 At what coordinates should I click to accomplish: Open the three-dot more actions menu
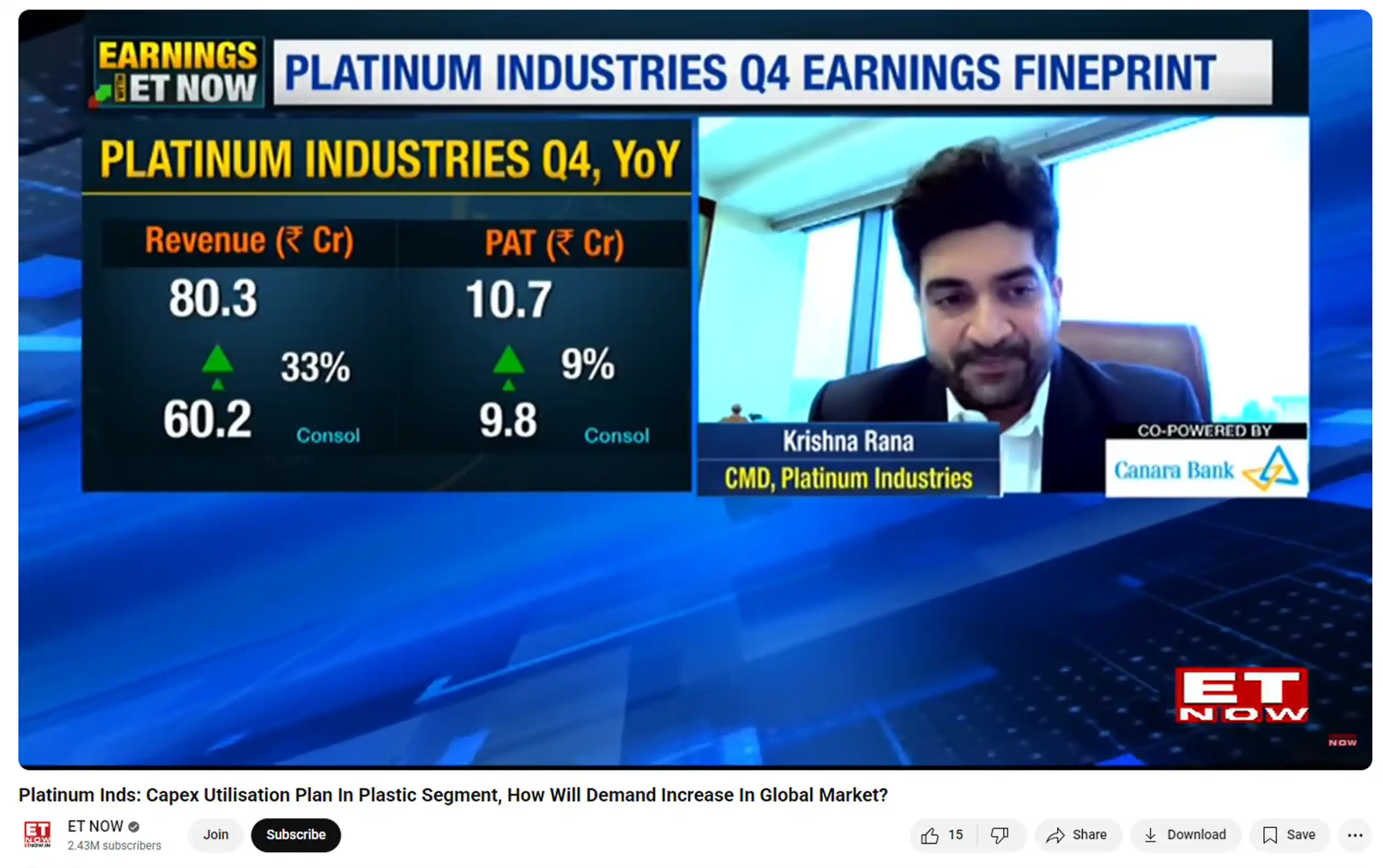pos(1355,835)
